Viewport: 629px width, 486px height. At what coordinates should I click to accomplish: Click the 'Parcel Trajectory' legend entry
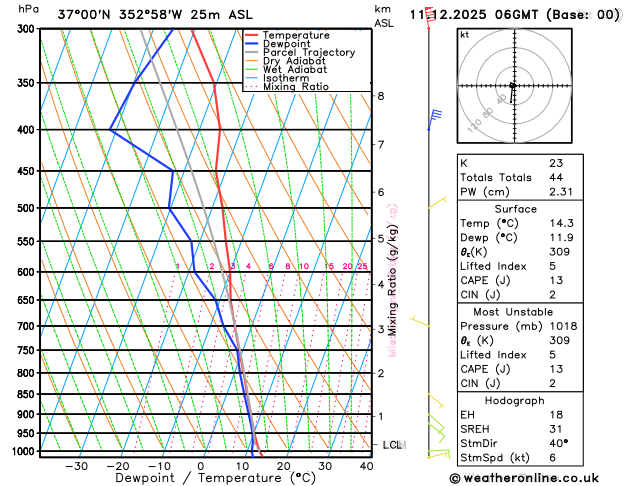pyautogui.click(x=300, y=53)
